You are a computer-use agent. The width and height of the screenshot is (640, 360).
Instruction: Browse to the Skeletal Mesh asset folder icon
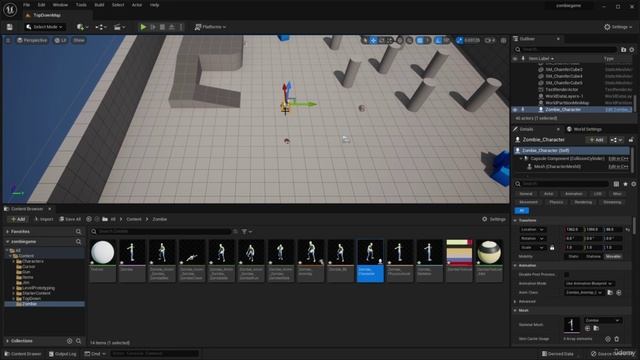click(596, 328)
